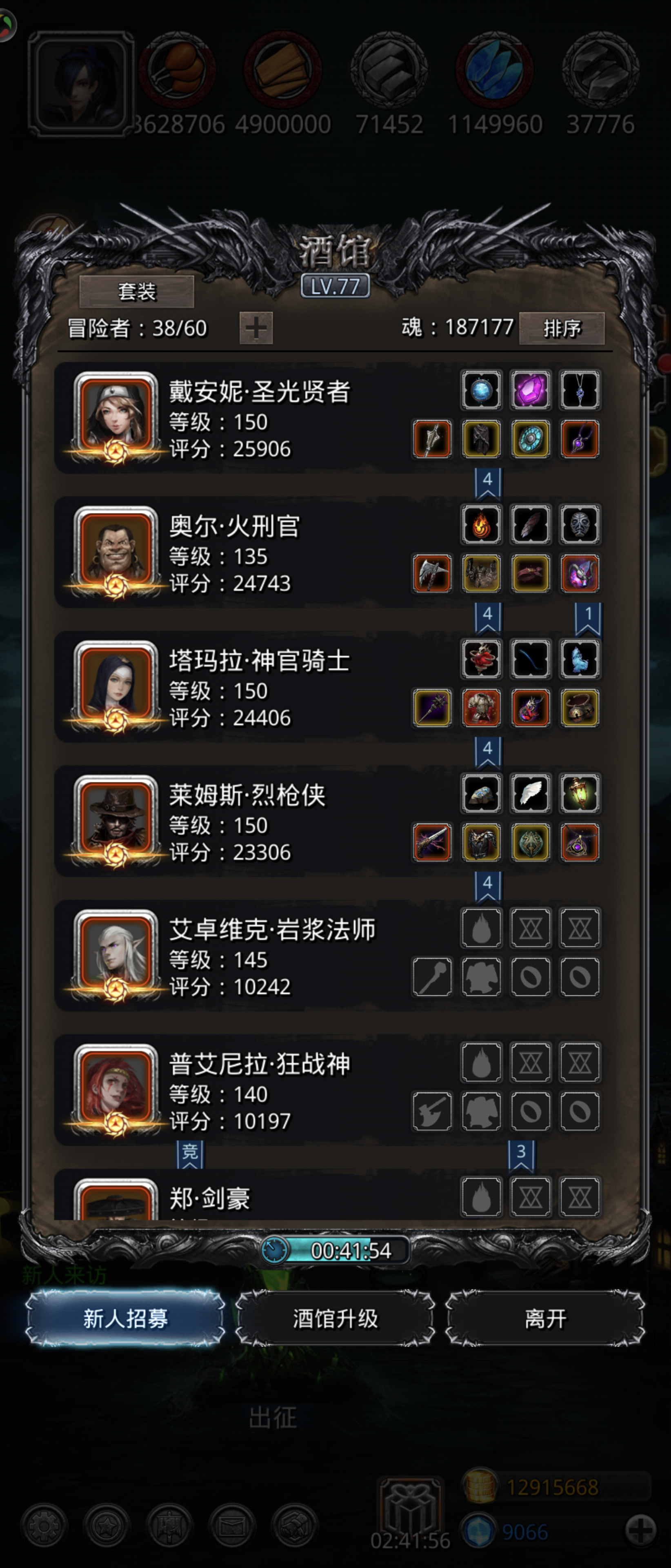Image resolution: width=671 pixels, height=1568 pixels.
Task: Open the green lantern item of 莱姆斯·烈枪侠
Action: (579, 793)
